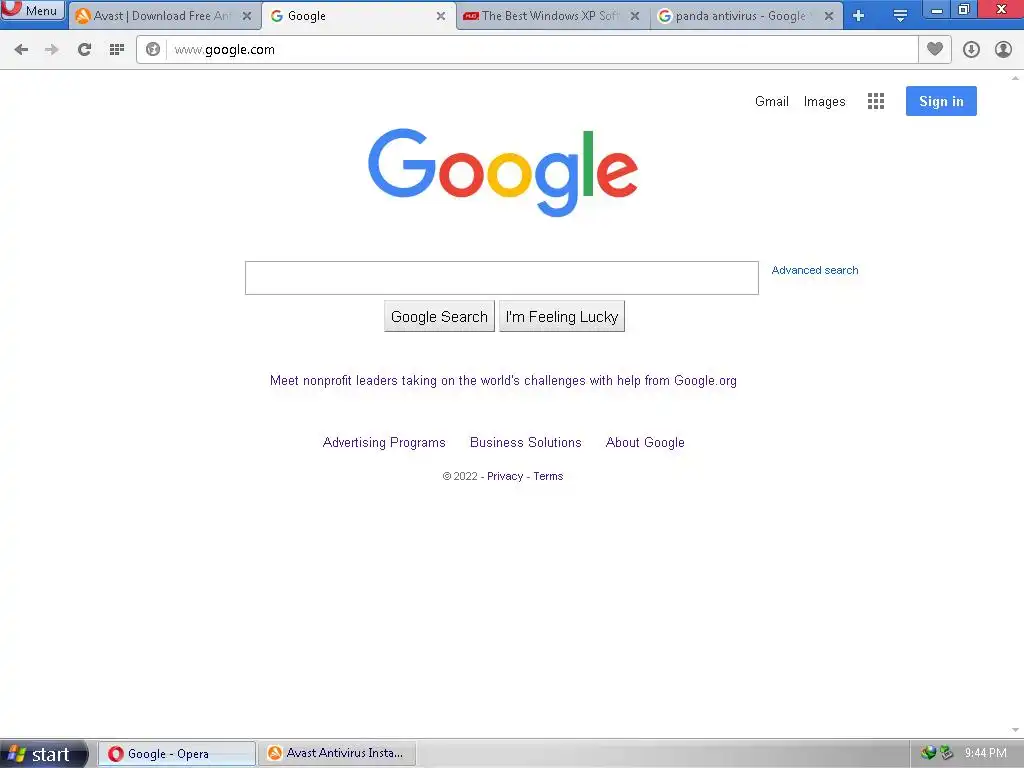This screenshot has width=1024, height=768.
Task: Open the Google.org nonprofit leaders link
Action: (503, 381)
